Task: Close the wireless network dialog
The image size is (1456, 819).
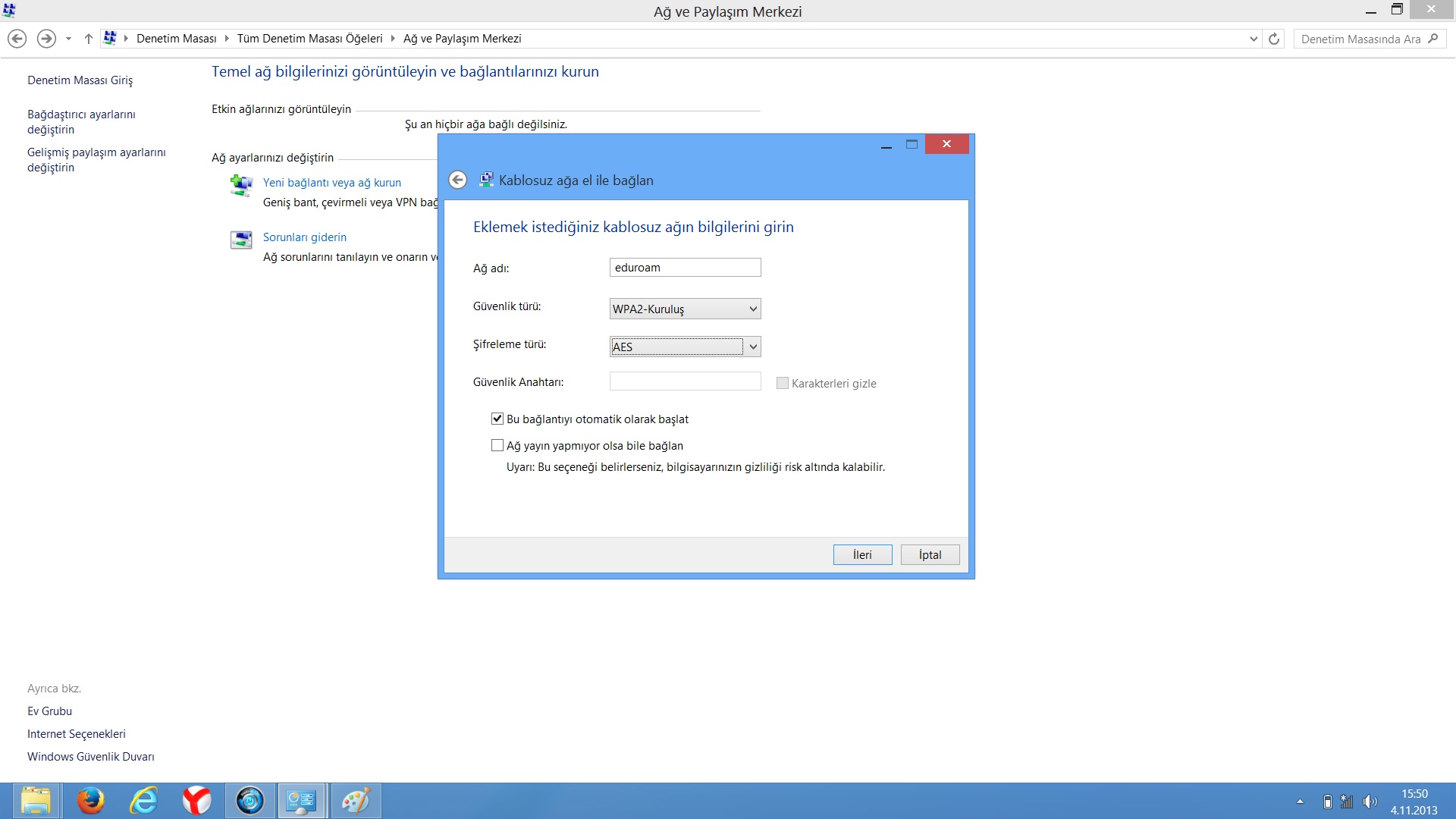Action: click(x=946, y=144)
